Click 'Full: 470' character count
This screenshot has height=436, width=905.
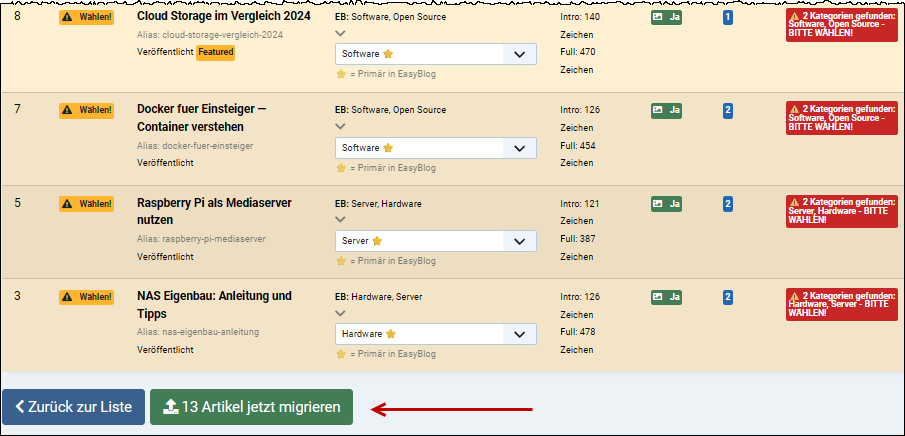coord(578,52)
